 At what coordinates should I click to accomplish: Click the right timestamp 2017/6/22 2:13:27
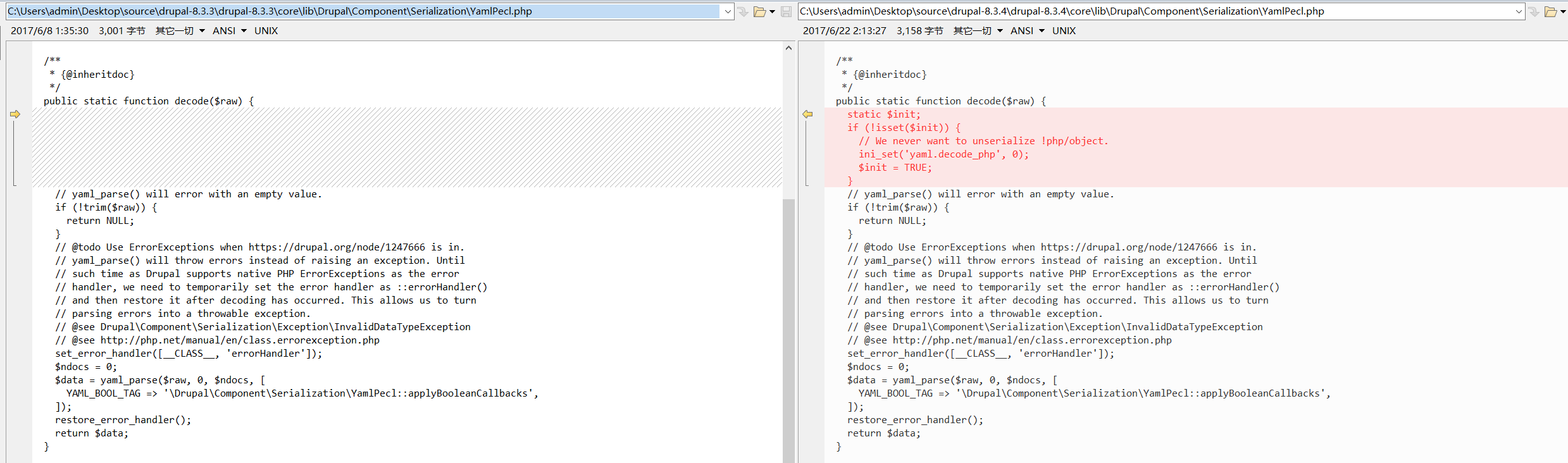(x=845, y=30)
